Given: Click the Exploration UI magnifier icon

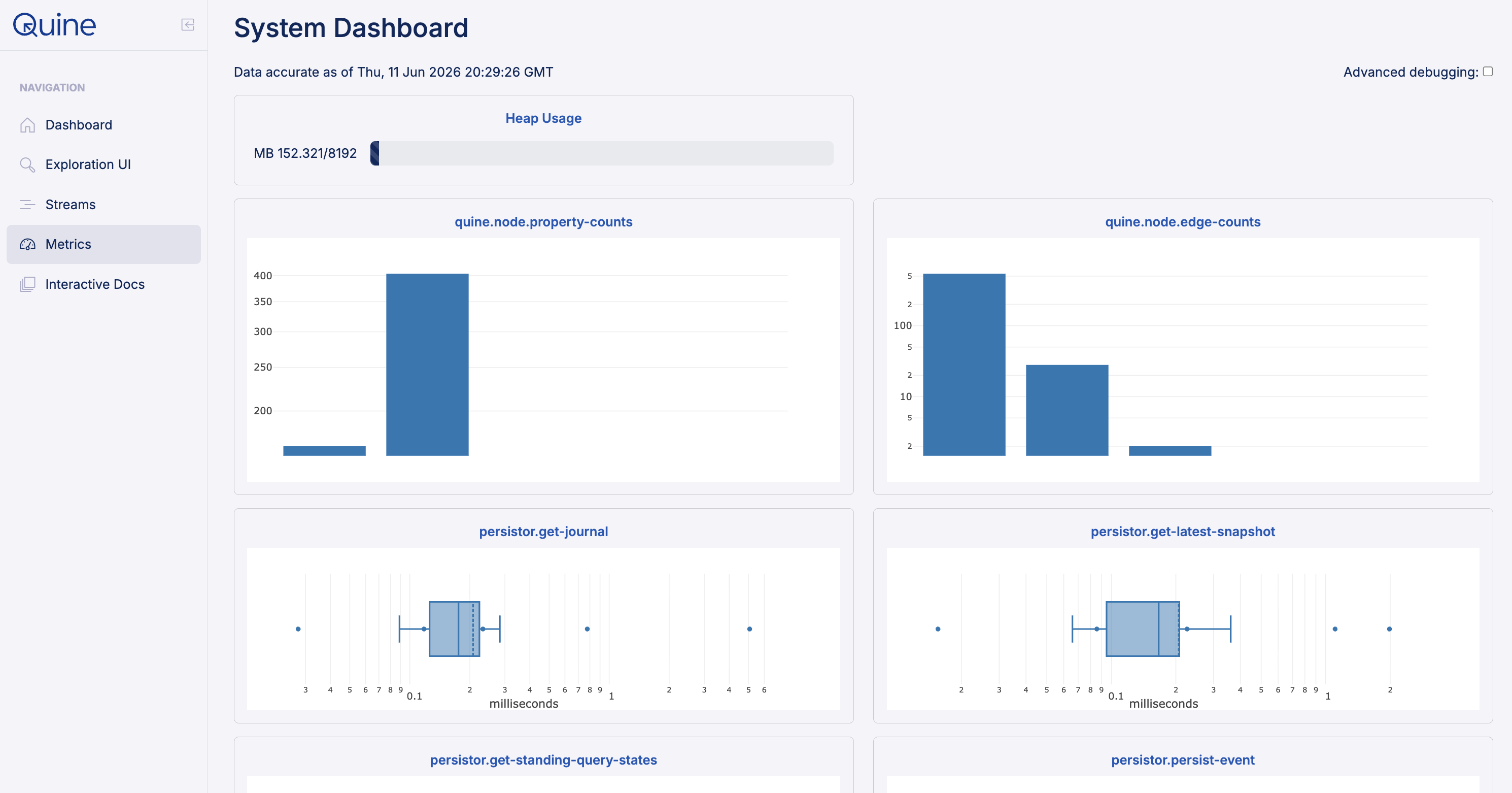Looking at the screenshot, I should point(27,164).
